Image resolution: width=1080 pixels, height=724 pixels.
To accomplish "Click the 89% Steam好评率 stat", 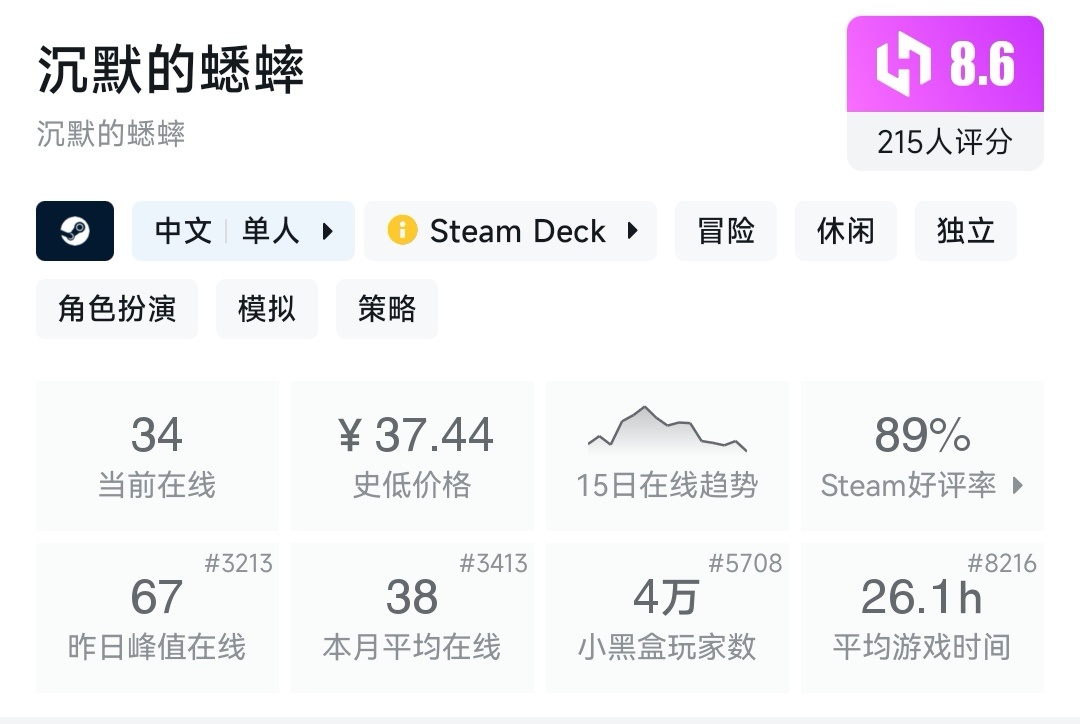I will 921,455.
